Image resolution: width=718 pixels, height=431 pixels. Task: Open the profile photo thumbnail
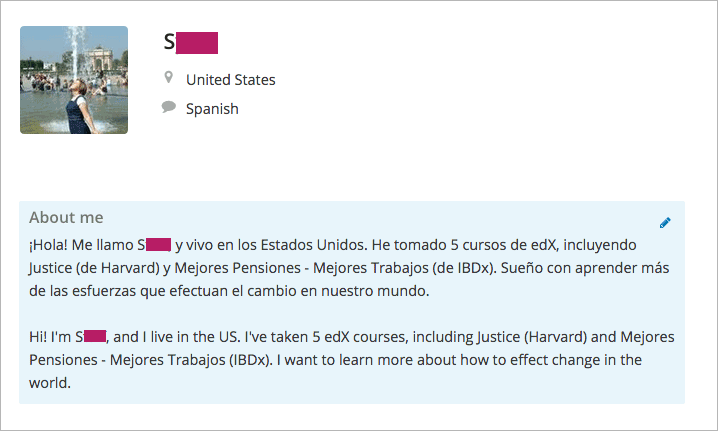[x=74, y=80]
